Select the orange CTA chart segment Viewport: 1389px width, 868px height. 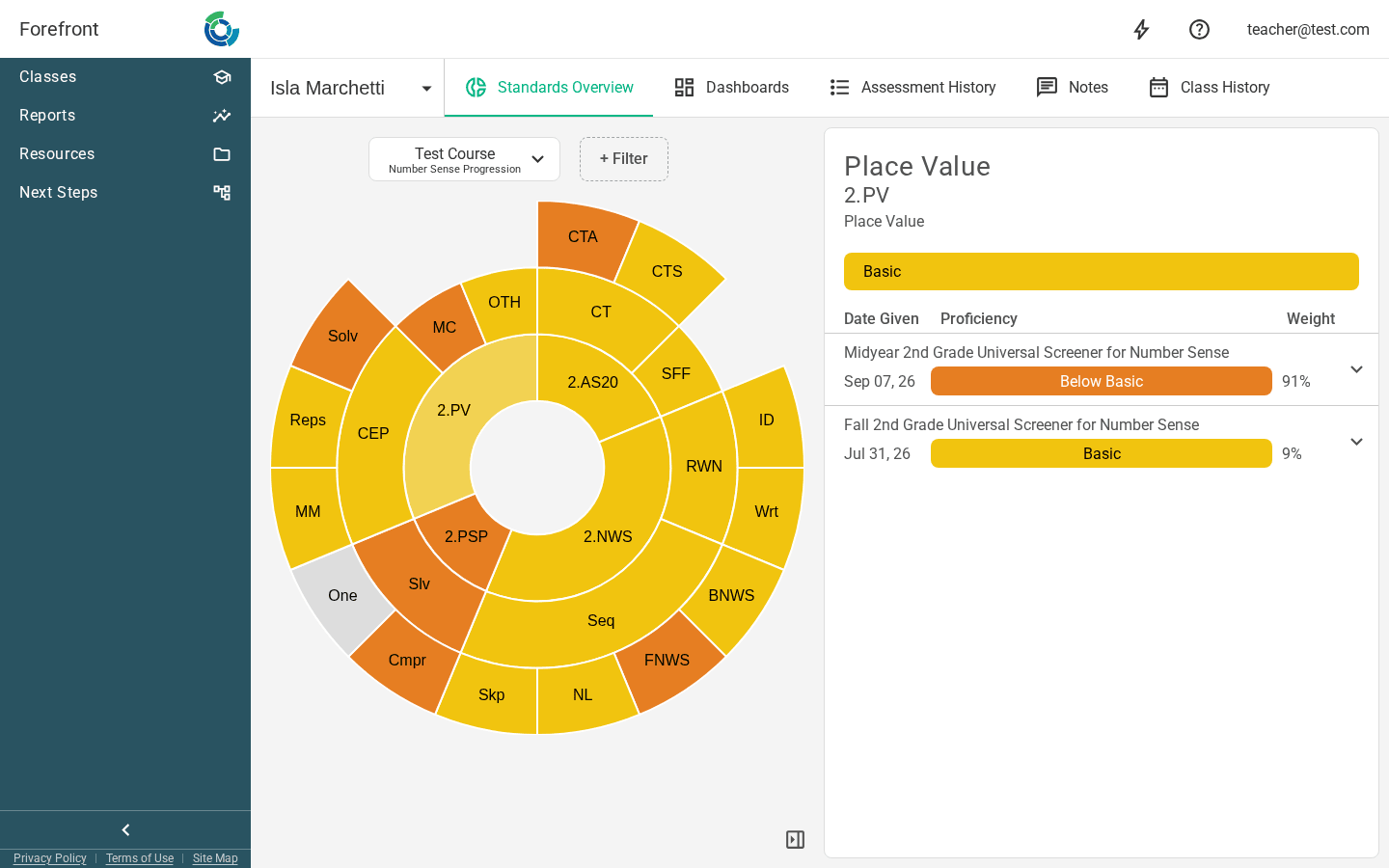coord(584,237)
